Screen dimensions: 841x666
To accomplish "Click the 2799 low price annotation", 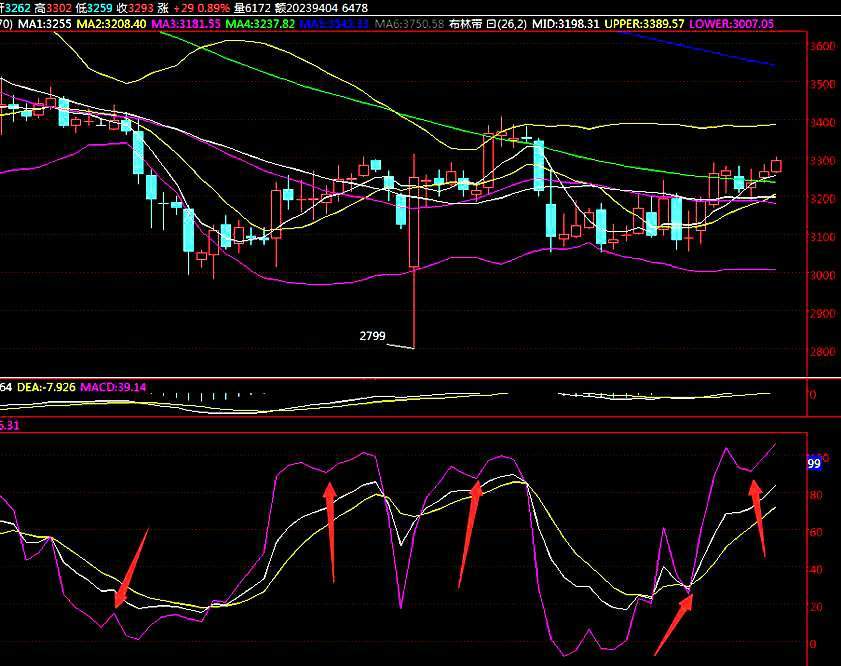I will [372, 336].
